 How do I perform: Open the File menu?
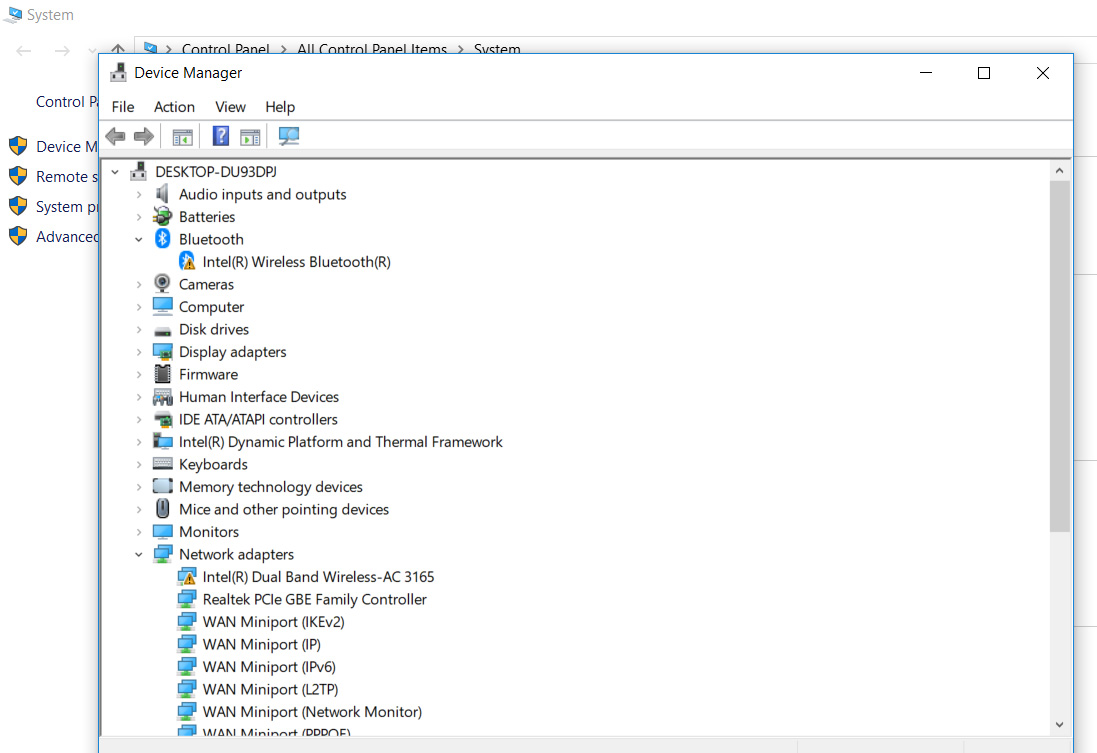pyautogui.click(x=123, y=107)
